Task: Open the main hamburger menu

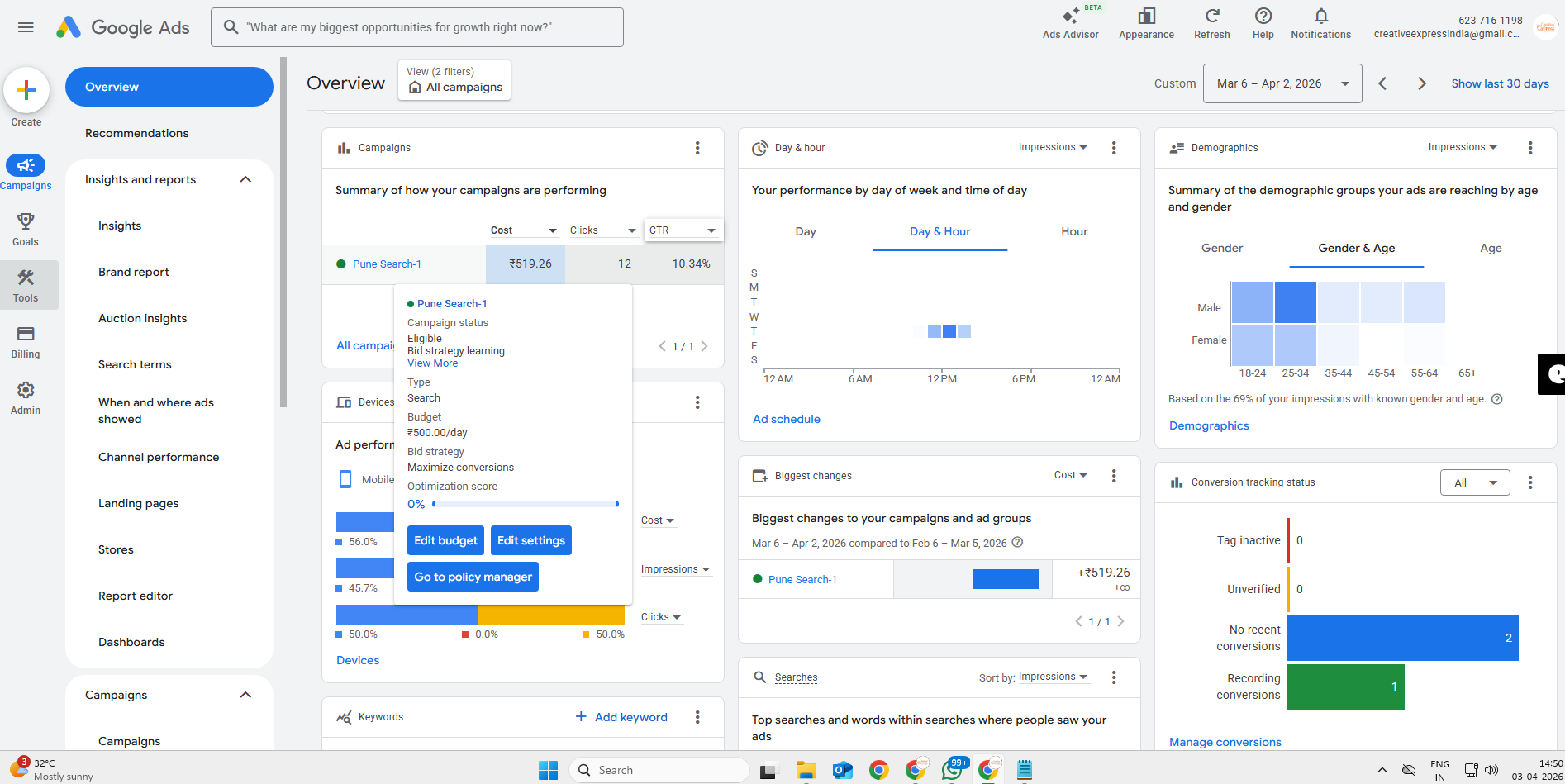Action: tap(26, 27)
